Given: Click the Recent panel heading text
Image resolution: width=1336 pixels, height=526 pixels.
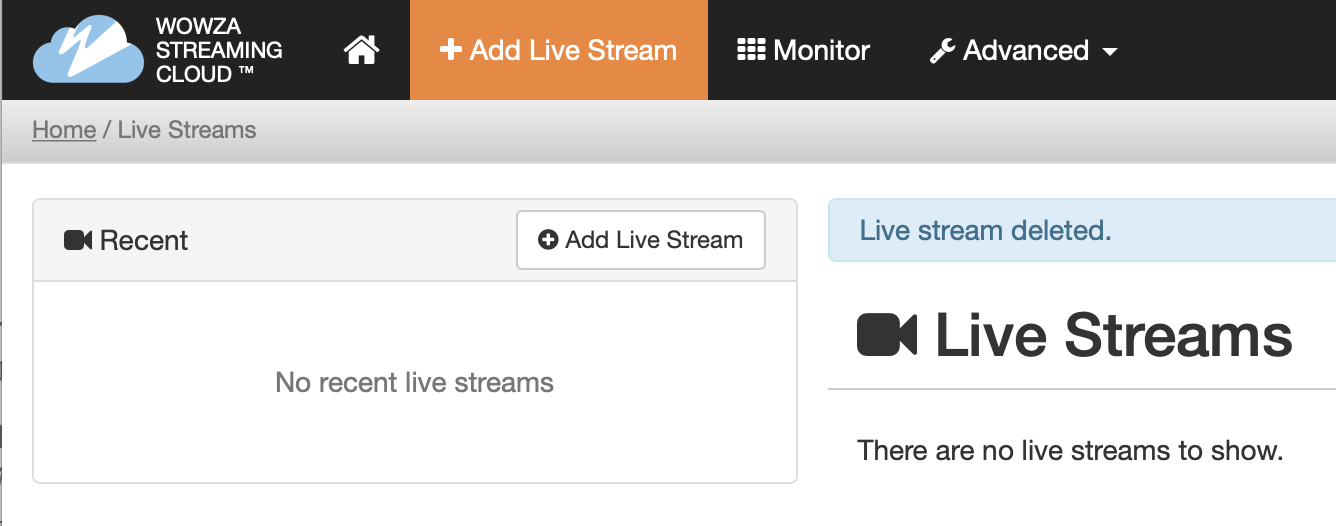Looking at the screenshot, I should coord(144,240).
